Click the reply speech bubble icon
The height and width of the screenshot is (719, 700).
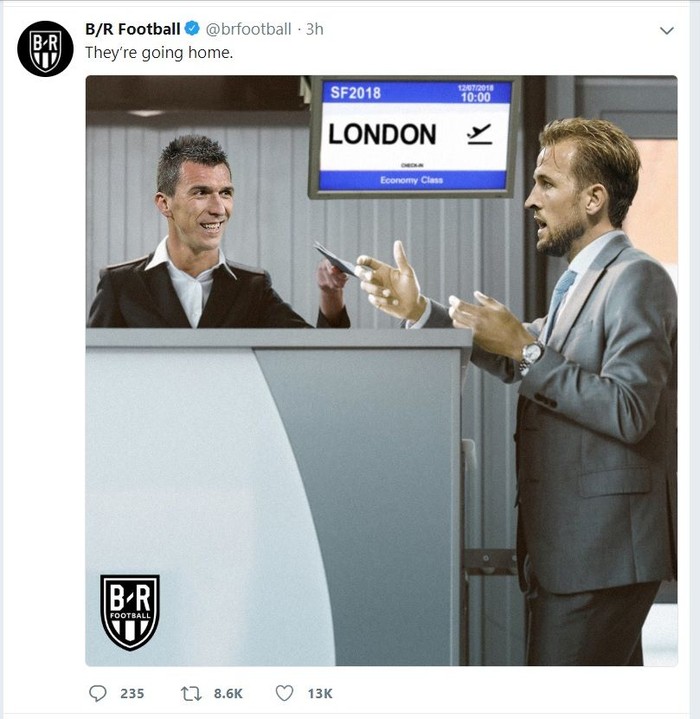point(98,692)
